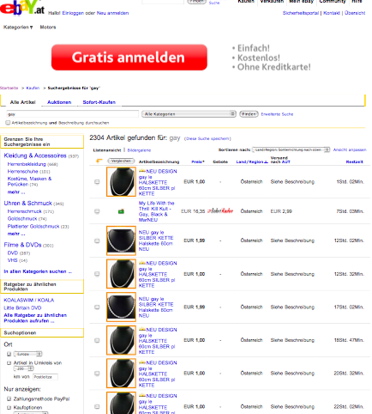Open Kleidung & Accessoires category
The width and height of the screenshot is (372, 414).
35,155
